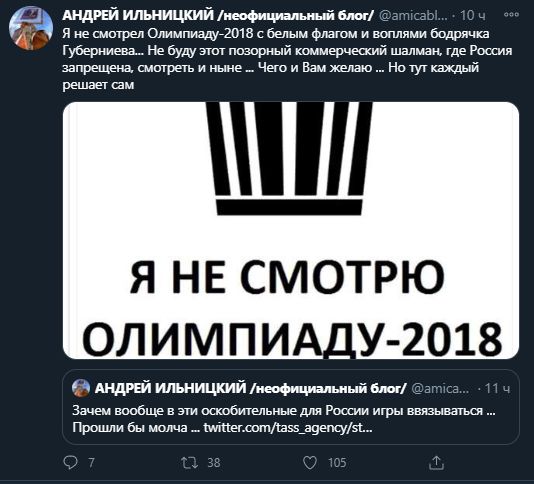Click the @amica... handle in quoted tweet

(x=440, y=388)
